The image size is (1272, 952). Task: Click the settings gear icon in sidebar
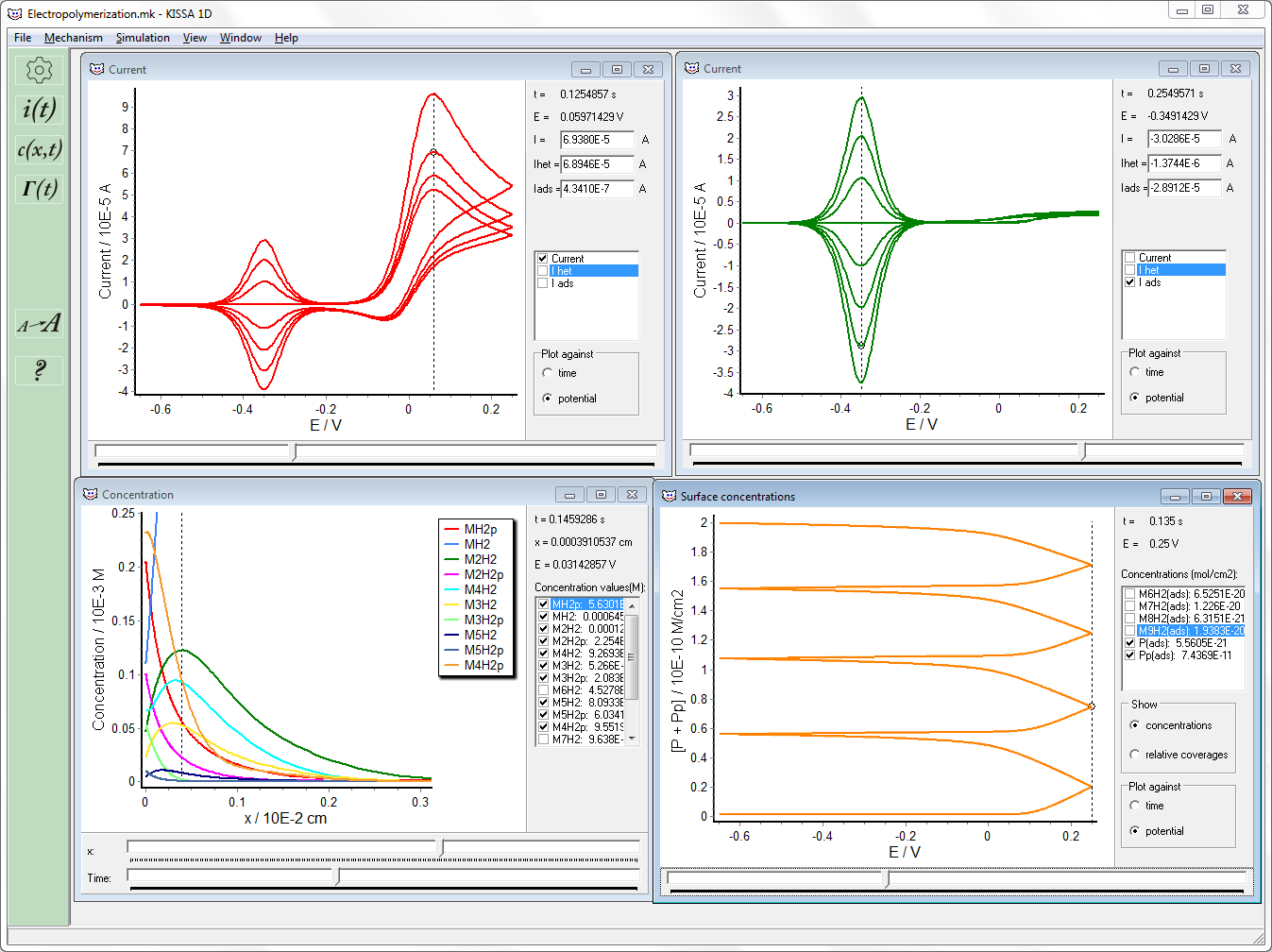[x=39, y=69]
